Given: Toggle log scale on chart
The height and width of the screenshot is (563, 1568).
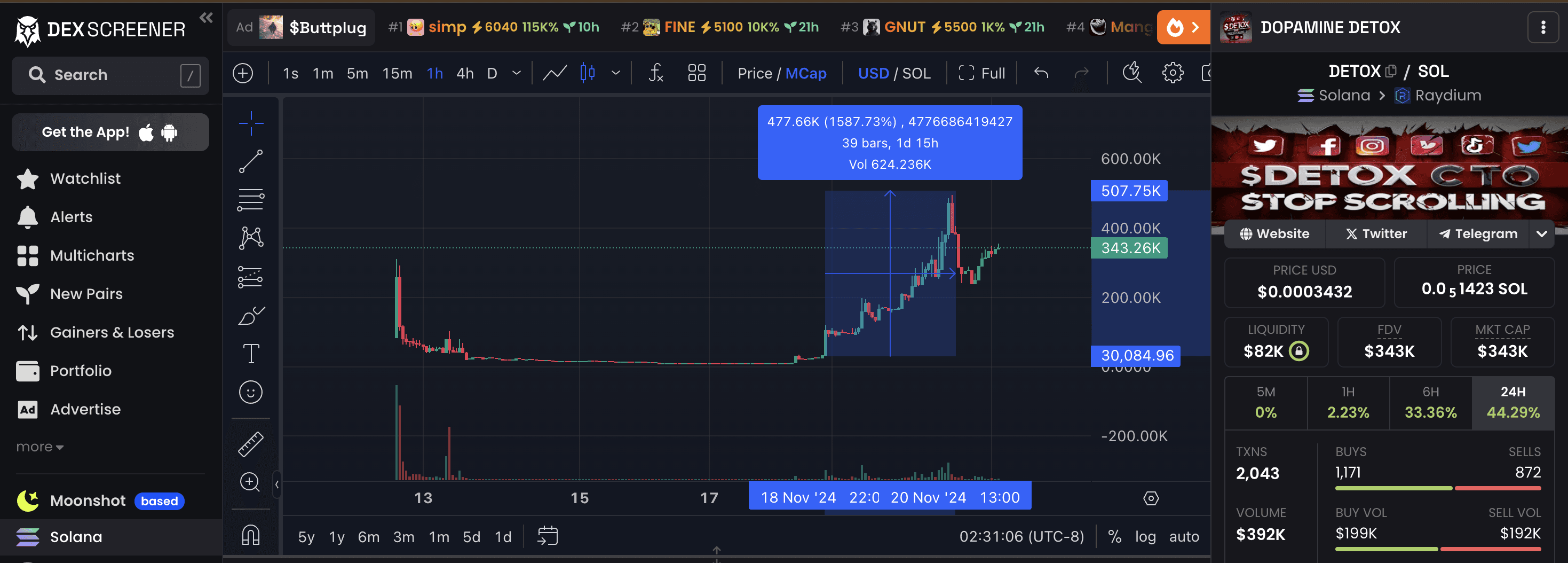Looking at the screenshot, I should pyautogui.click(x=1145, y=537).
